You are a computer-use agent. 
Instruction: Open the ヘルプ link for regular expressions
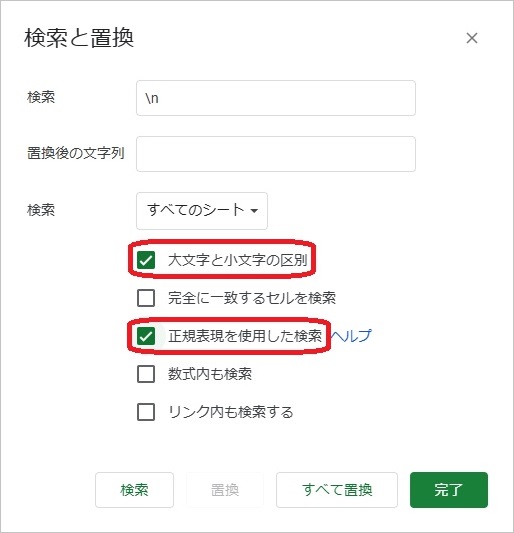click(351, 336)
